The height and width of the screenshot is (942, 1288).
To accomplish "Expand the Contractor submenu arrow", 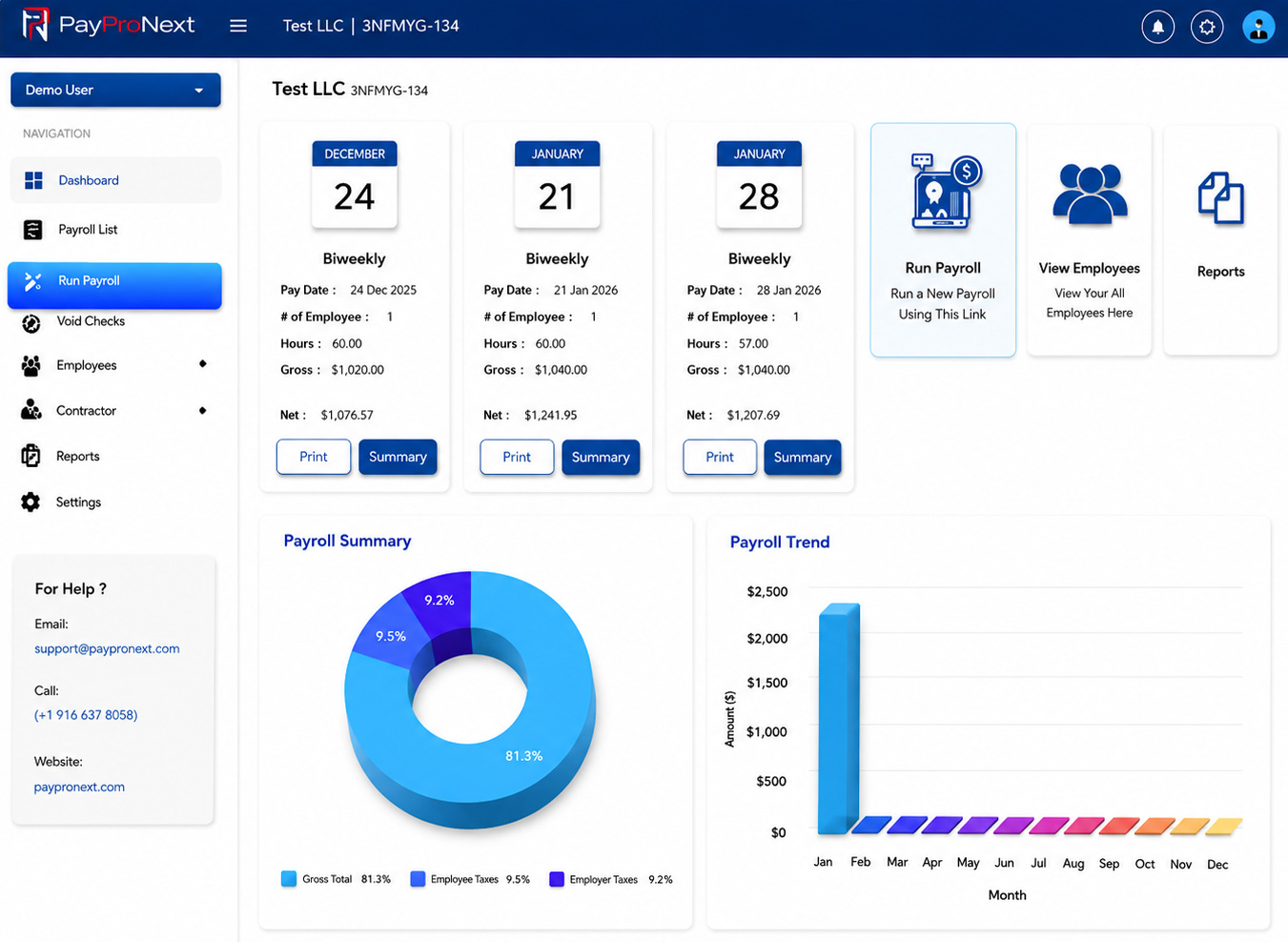I will pos(202,411).
